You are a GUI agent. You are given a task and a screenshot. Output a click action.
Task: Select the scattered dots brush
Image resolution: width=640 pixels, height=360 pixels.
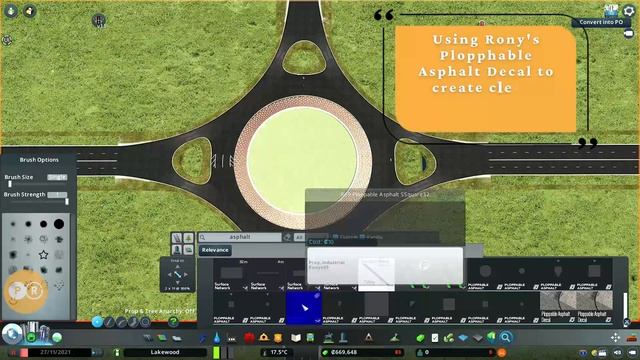click(59, 285)
